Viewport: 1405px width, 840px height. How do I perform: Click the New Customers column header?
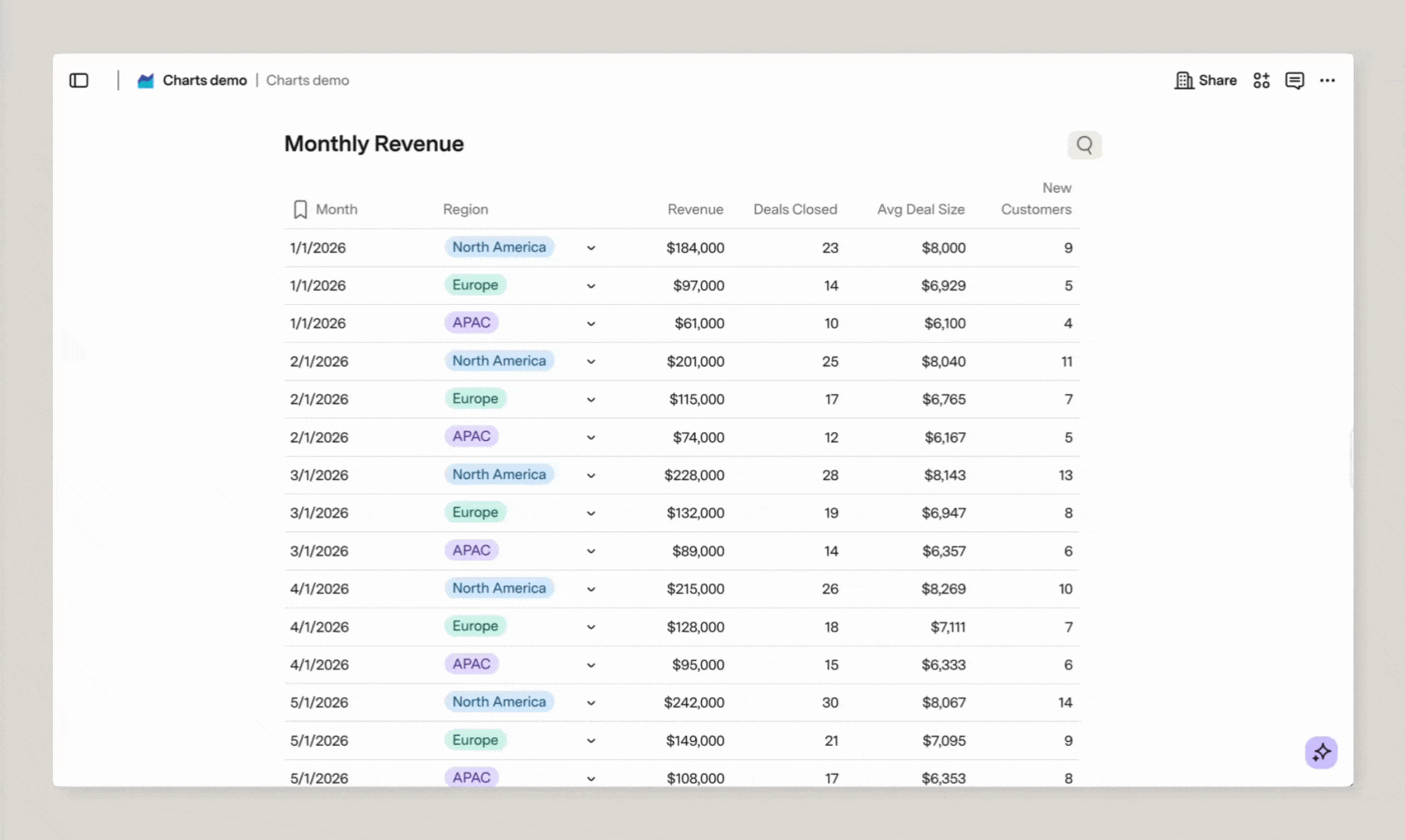(x=1036, y=198)
